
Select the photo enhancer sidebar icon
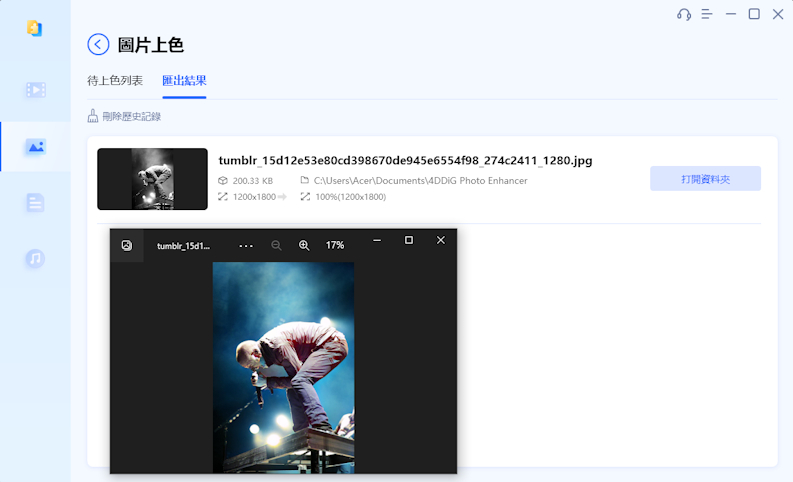pyautogui.click(x=35, y=147)
